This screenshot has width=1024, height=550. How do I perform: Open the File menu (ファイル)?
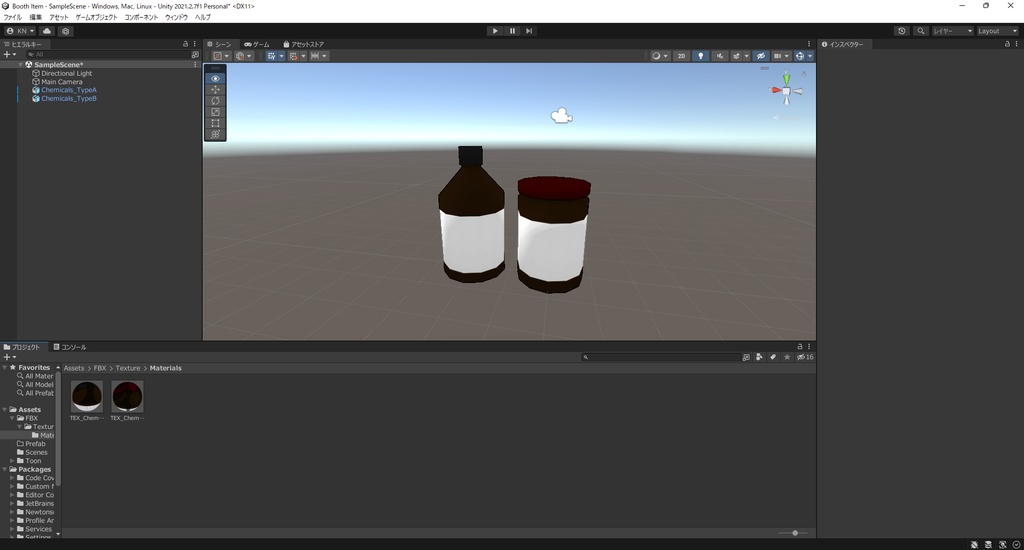pyautogui.click(x=12, y=17)
